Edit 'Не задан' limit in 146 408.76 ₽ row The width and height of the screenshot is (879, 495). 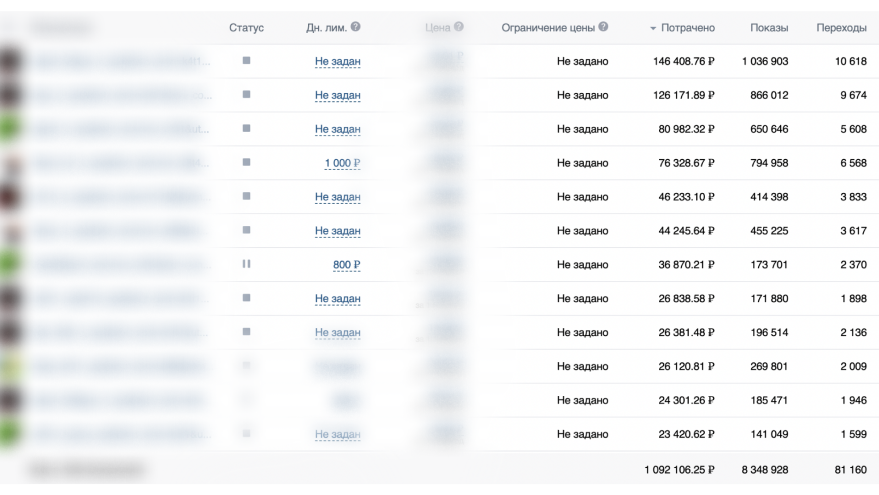pos(337,62)
